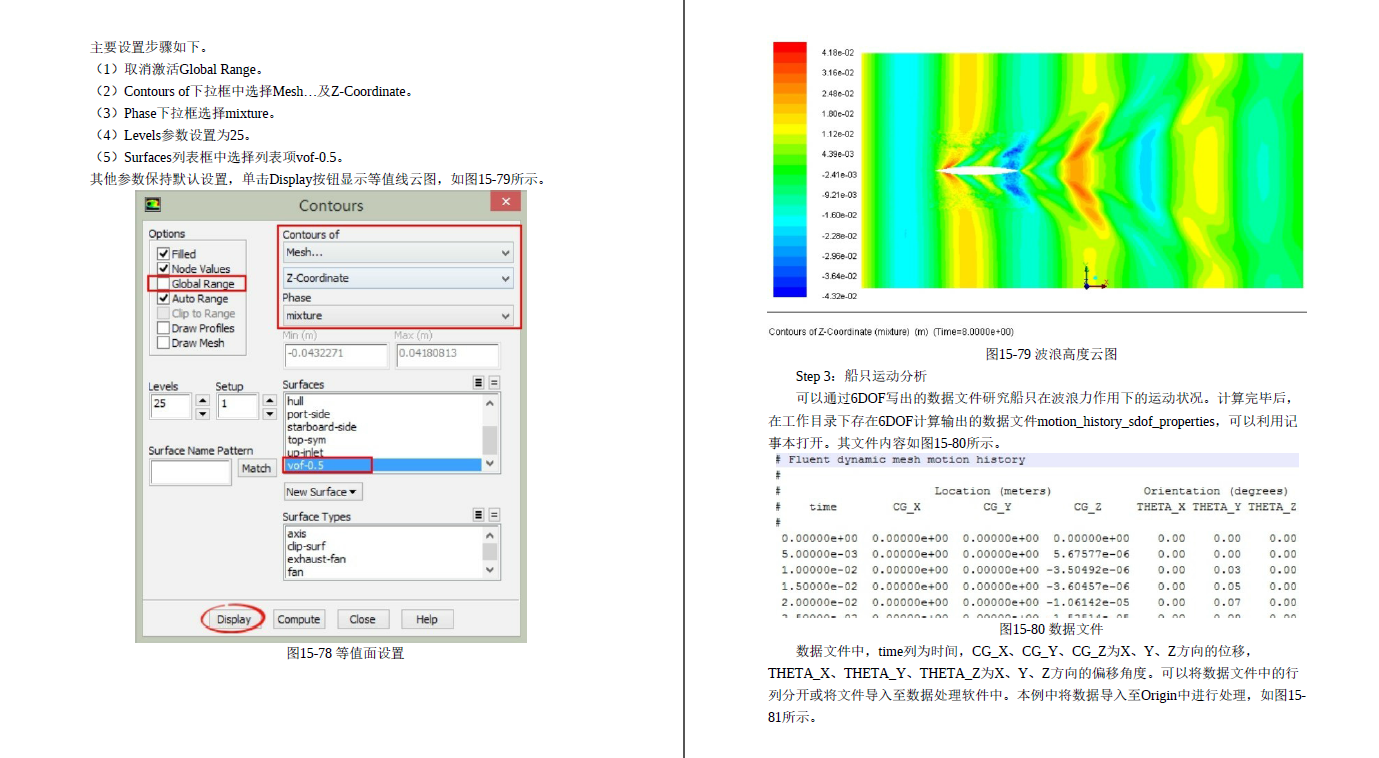Expand the Phase dropdown showing mixture

click(x=396, y=315)
